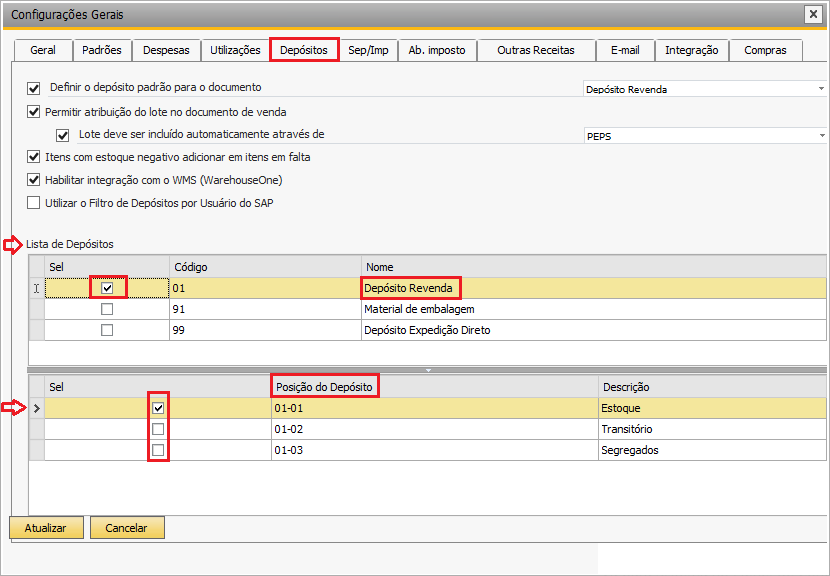Select position cell 01-03
The height and width of the screenshot is (576, 830).
(x=435, y=451)
